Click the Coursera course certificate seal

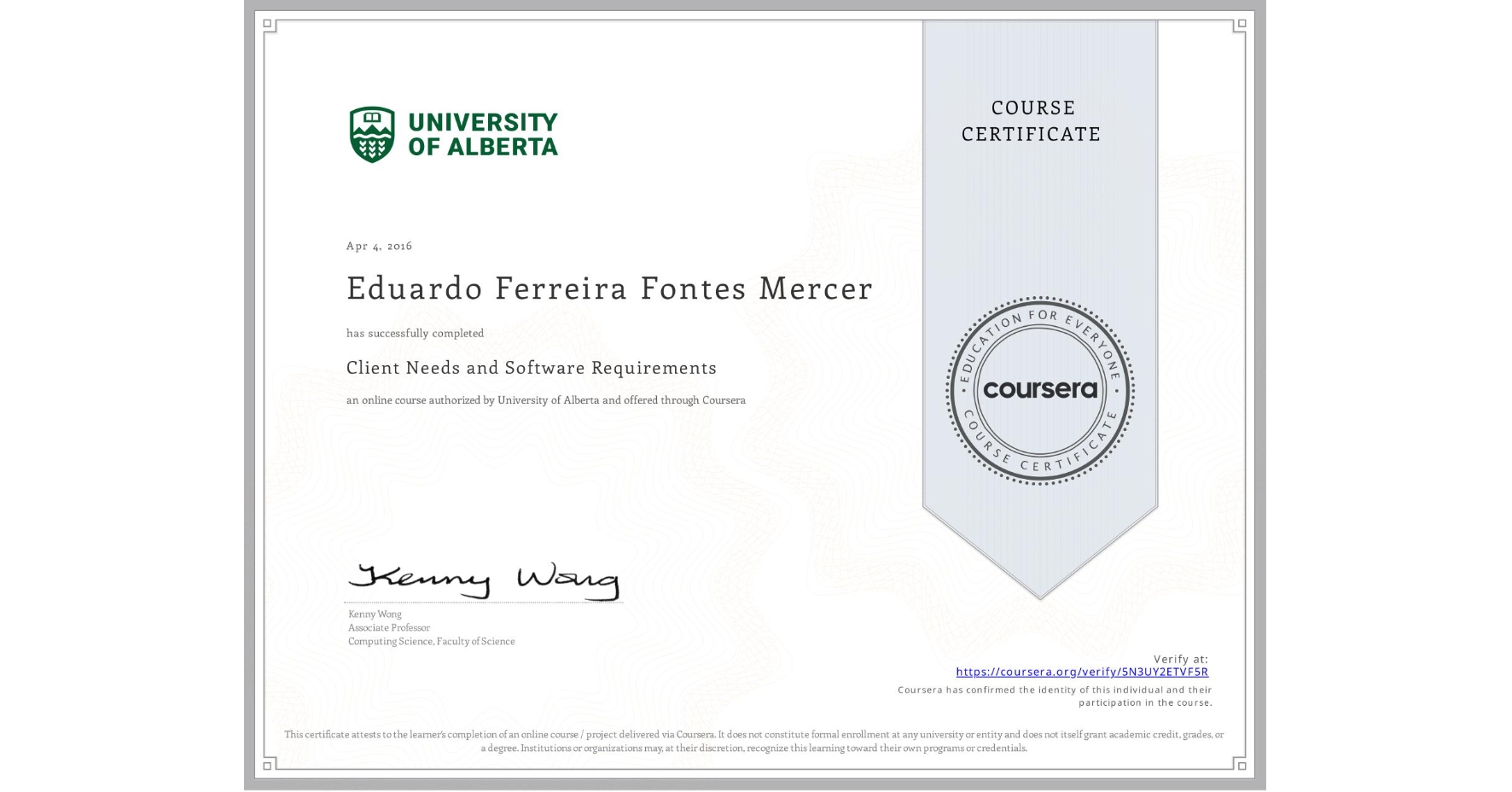[1040, 390]
